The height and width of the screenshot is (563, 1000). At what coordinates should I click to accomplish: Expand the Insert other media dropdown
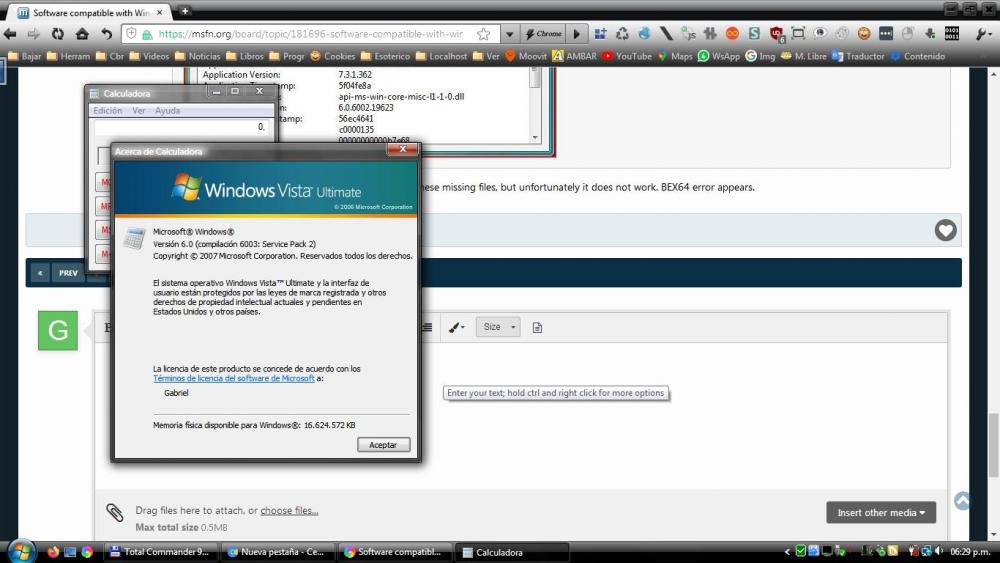(x=881, y=513)
